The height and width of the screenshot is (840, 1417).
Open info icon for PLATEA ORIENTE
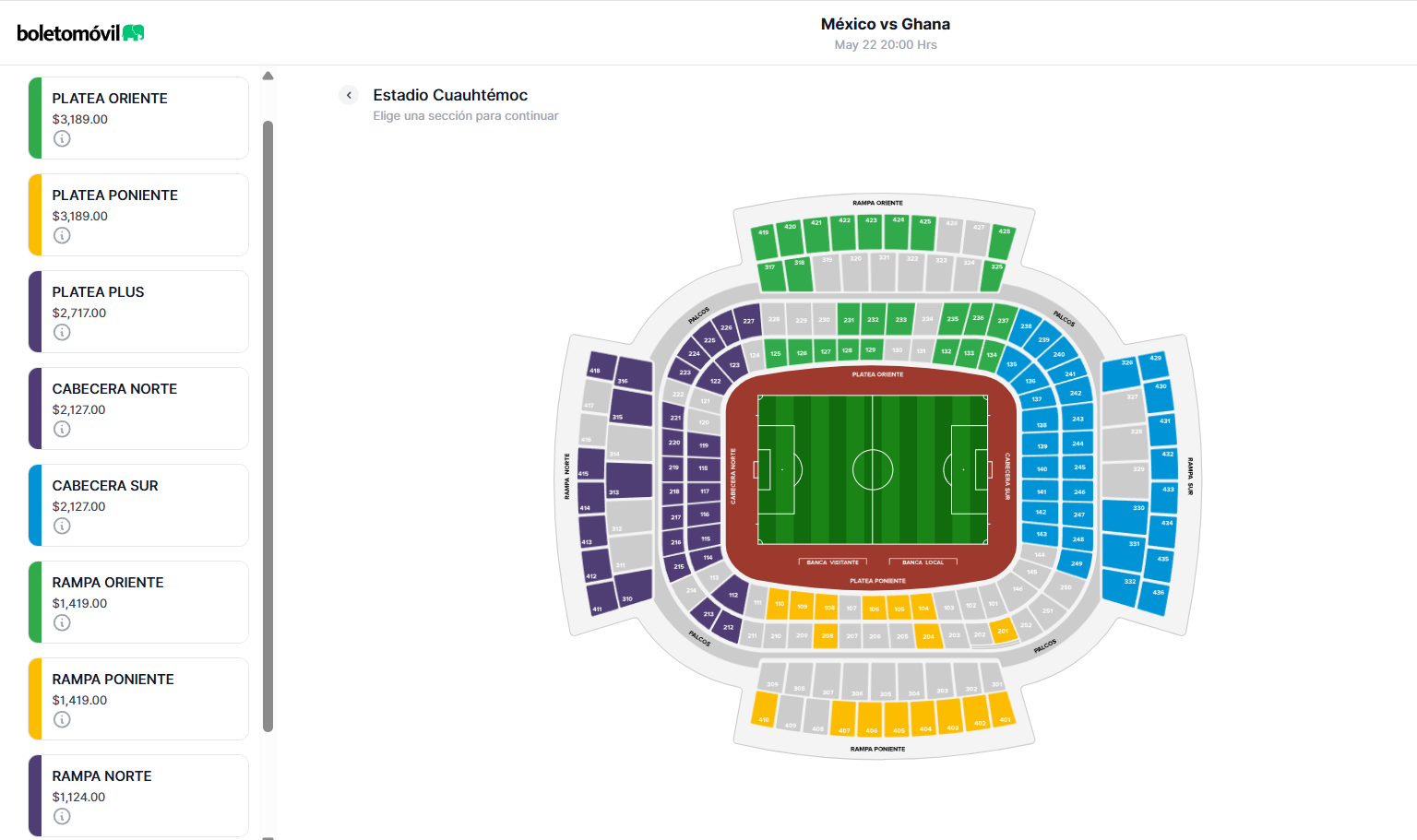[x=62, y=138]
